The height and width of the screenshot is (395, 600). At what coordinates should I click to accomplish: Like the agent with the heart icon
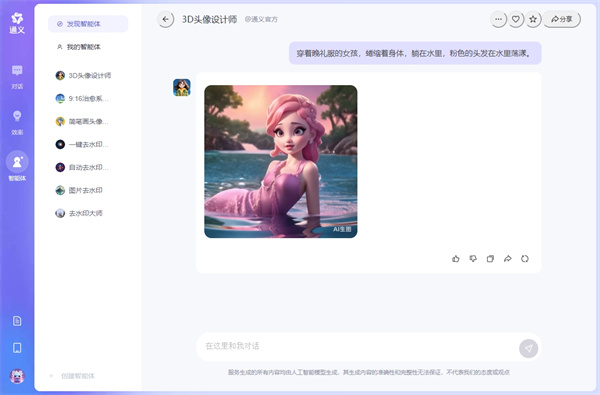point(516,19)
